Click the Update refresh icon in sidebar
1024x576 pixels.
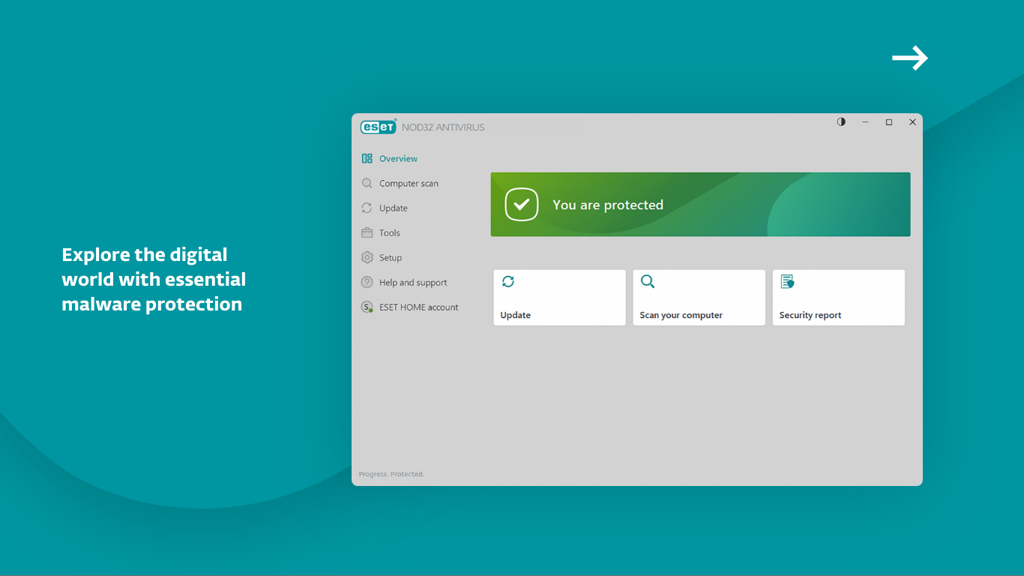coord(367,208)
